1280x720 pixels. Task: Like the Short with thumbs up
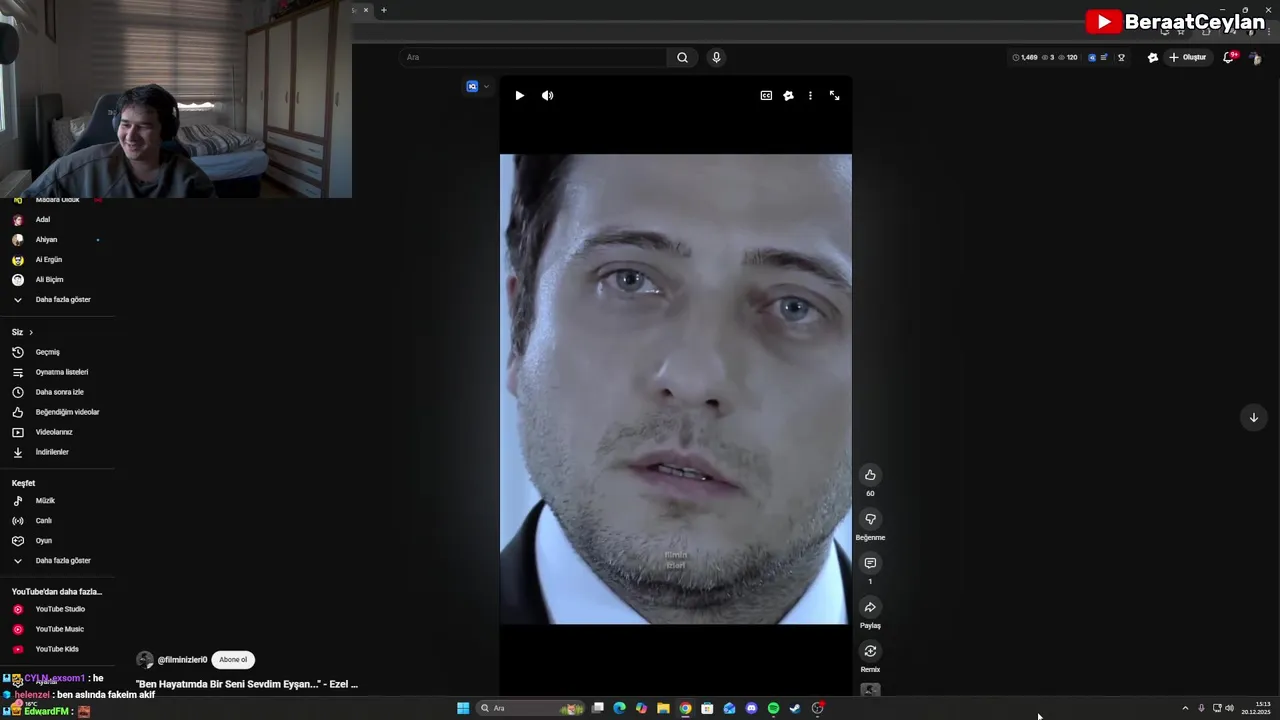(870, 475)
